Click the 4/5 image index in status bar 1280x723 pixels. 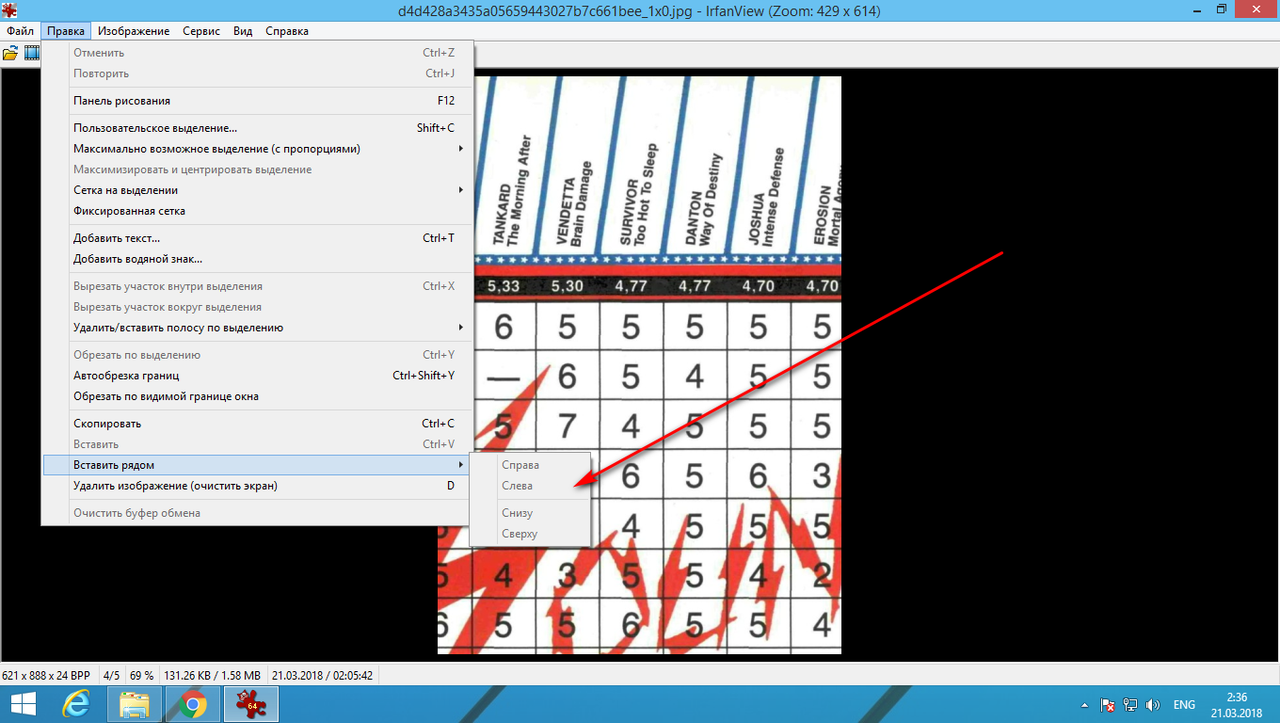(111, 676)
